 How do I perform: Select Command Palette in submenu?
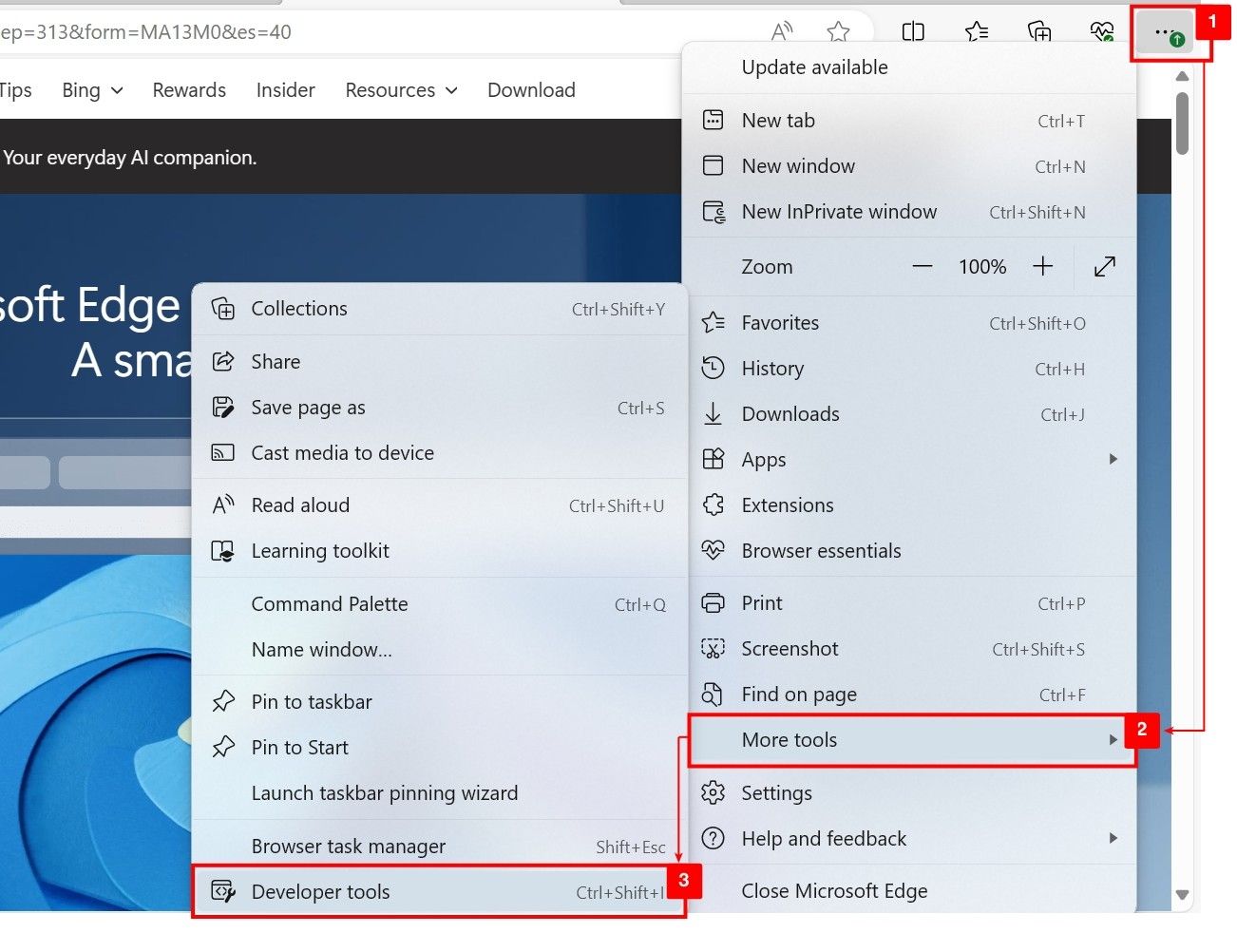[439, 604]
